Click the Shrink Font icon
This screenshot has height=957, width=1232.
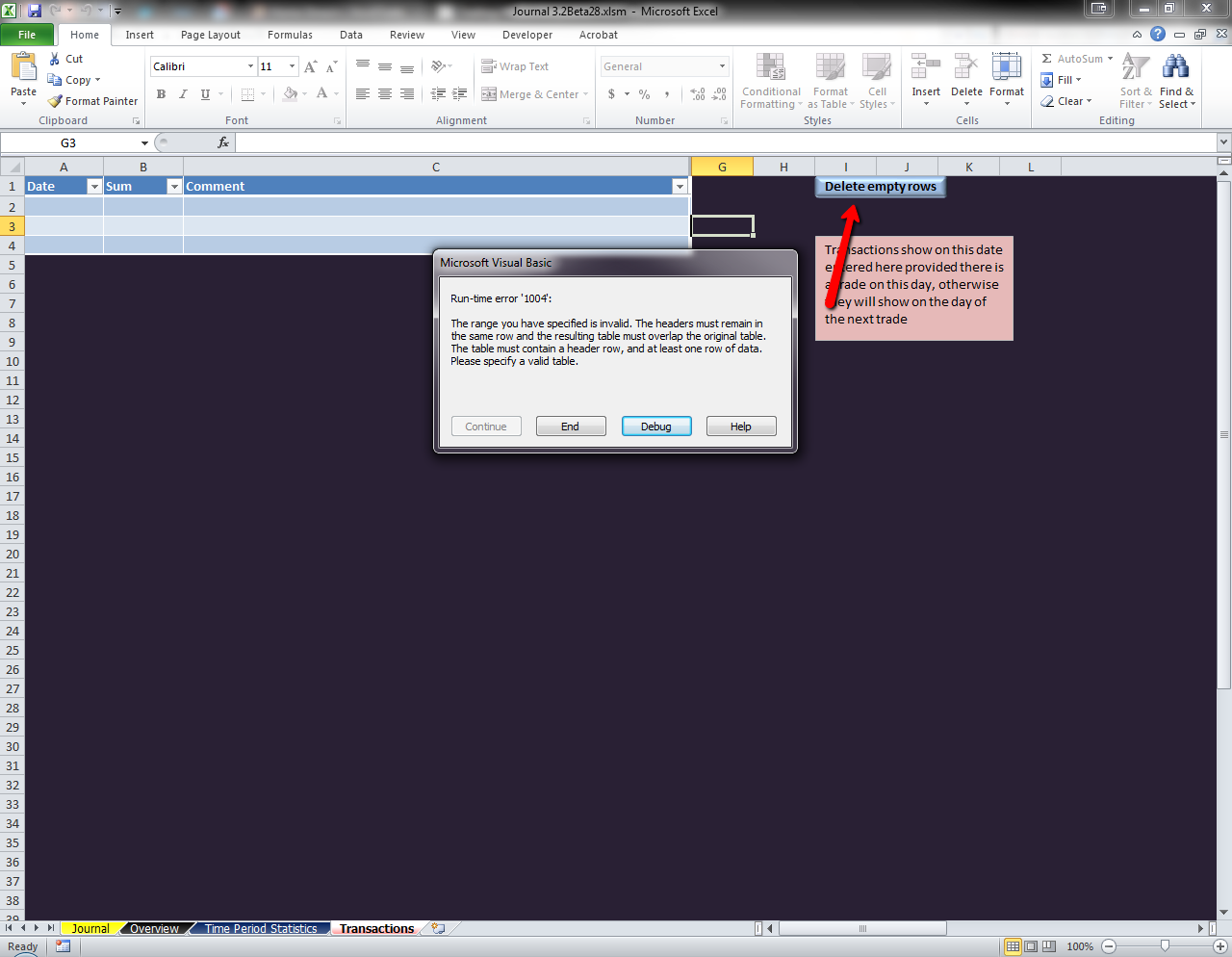[x=331, y=66]
